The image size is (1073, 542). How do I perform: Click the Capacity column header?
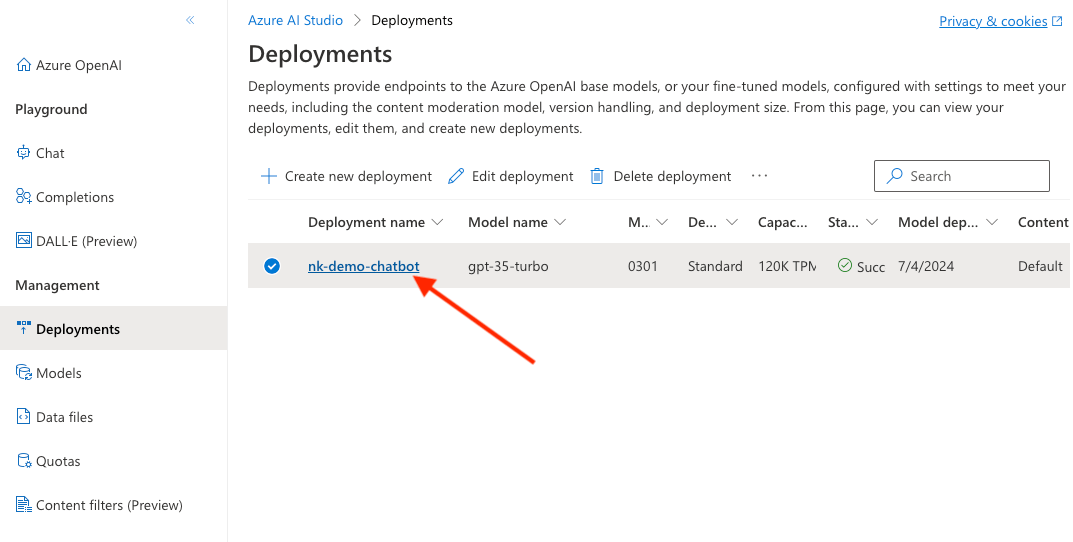[x=783, y=222]
